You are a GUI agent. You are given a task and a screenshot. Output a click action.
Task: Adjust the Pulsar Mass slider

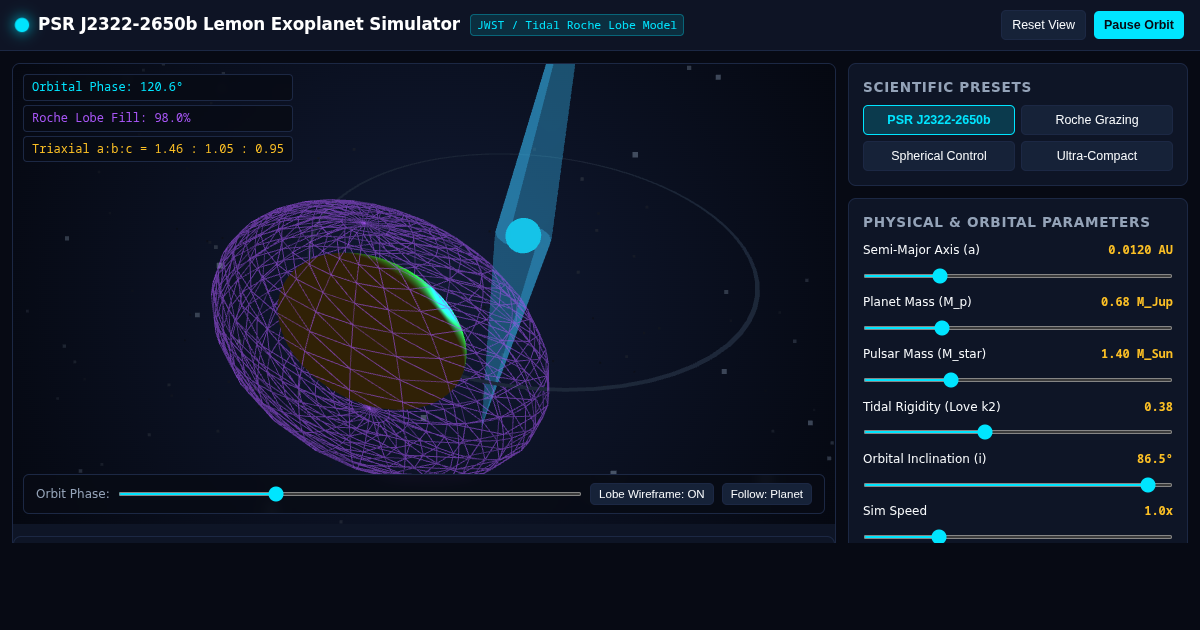coord(1018,380)
